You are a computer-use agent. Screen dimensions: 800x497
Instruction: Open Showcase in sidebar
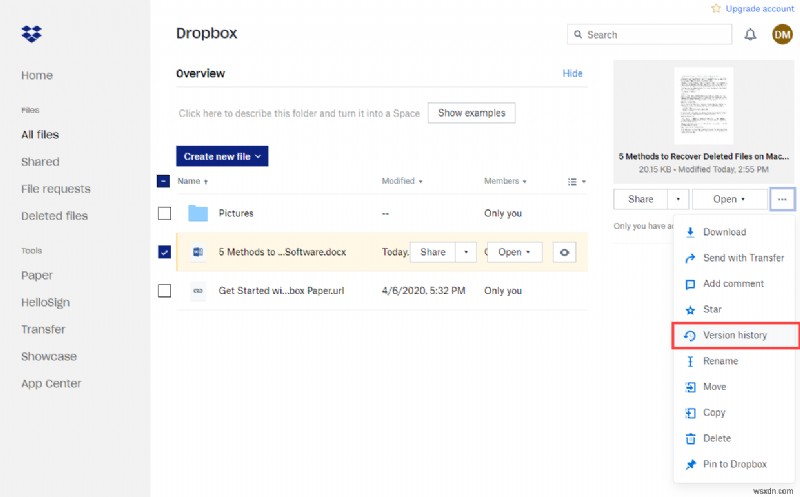click(49, 357)
